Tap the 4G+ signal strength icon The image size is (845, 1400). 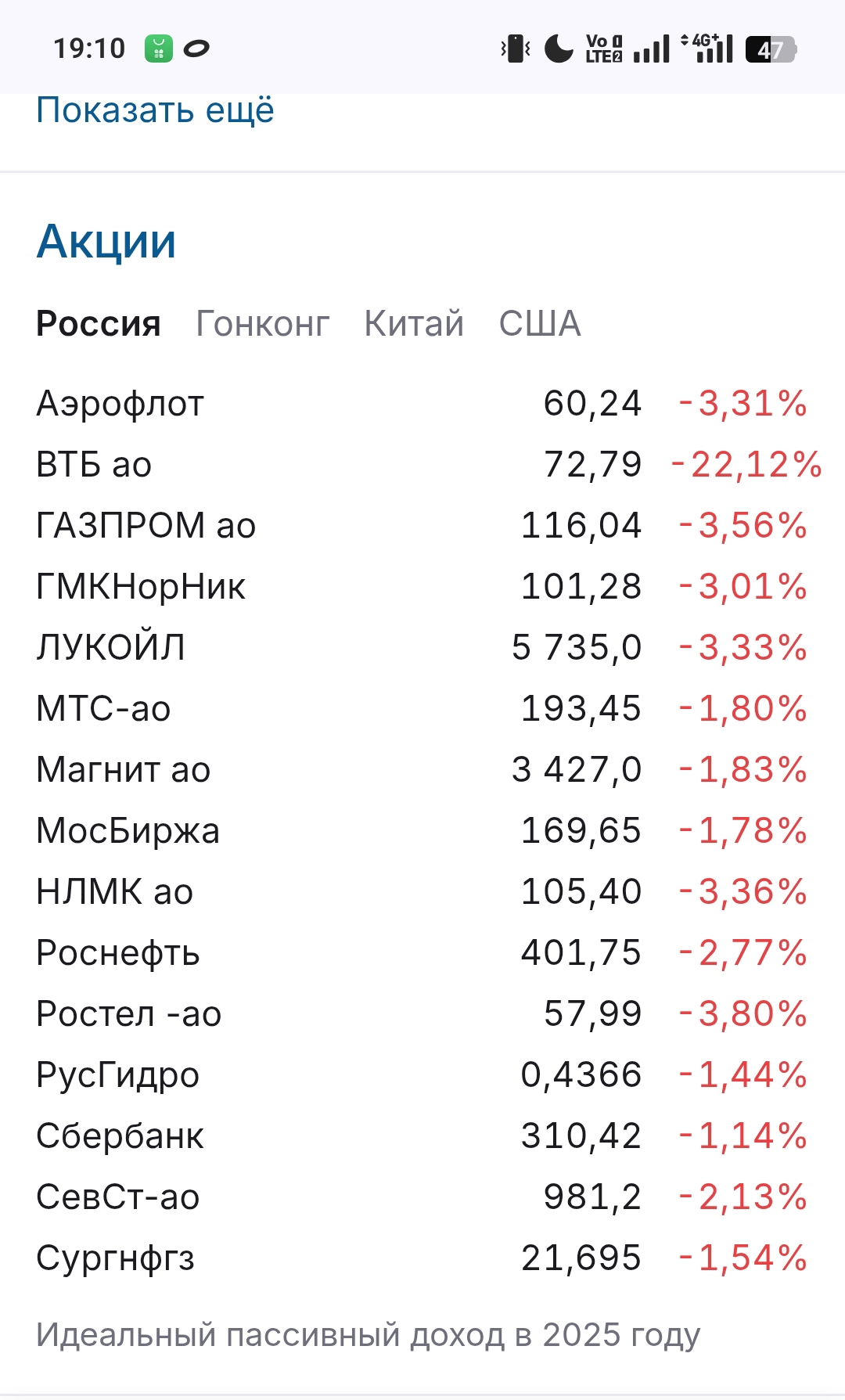[709, 49]
